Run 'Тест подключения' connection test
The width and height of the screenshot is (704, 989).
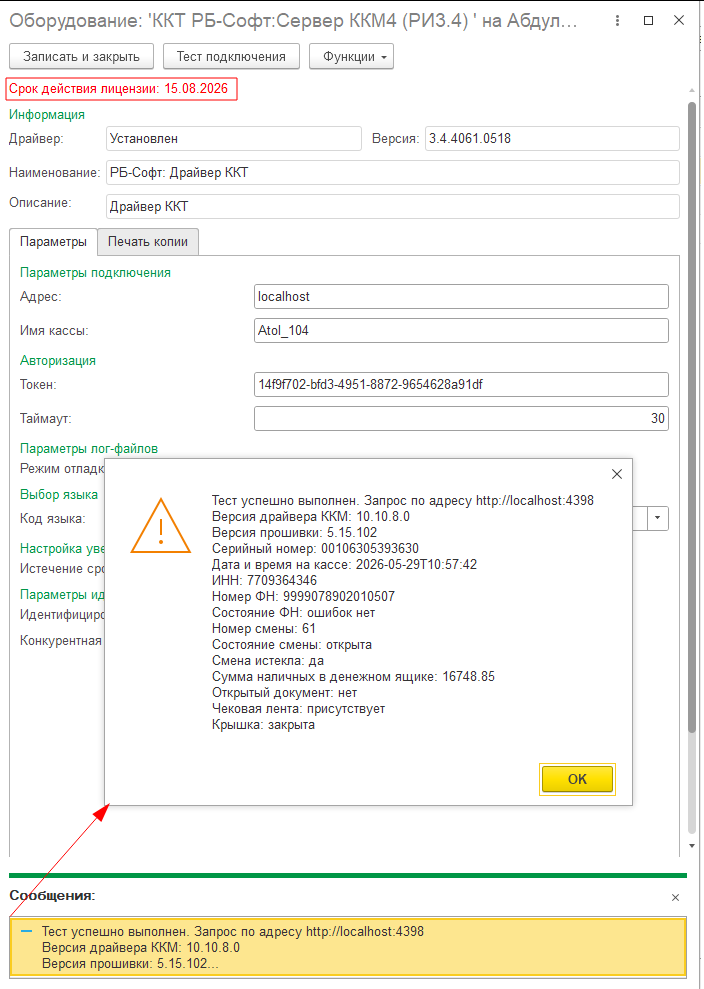click(x=231, y=56)
